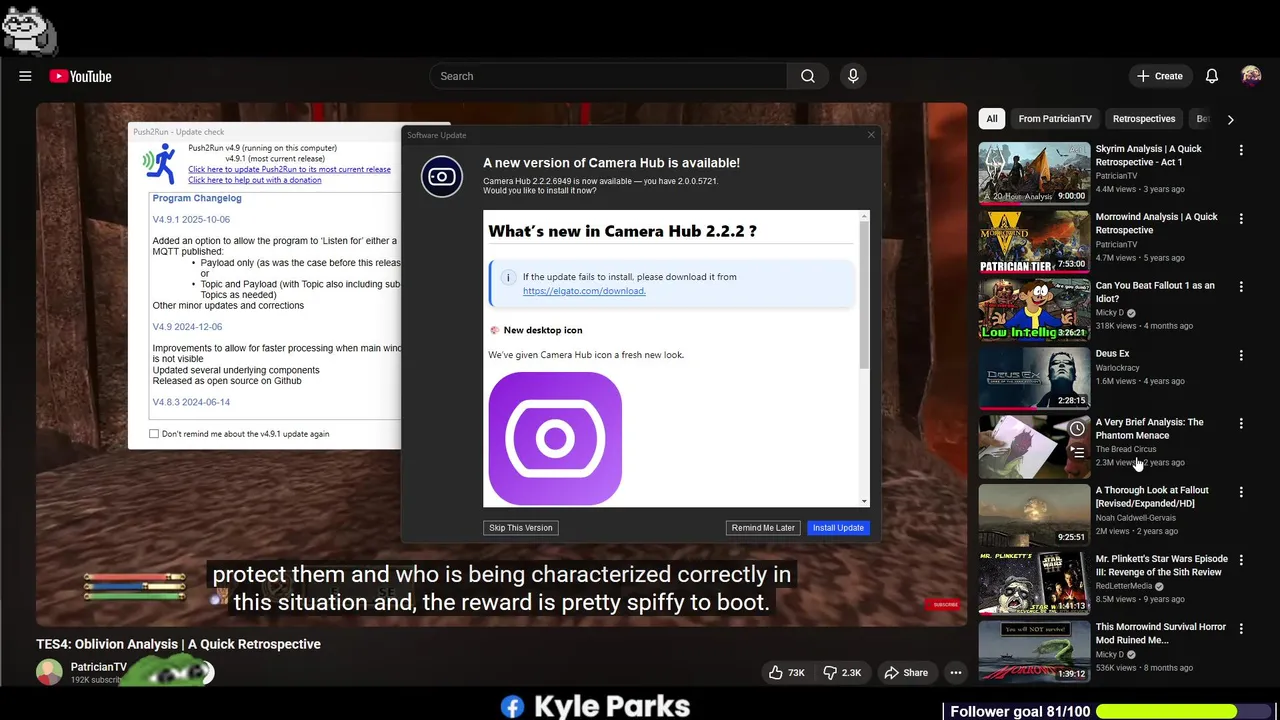
Task: Open options for Morrowind Survival Horror Mod video
Action: tap(1241, 628)
